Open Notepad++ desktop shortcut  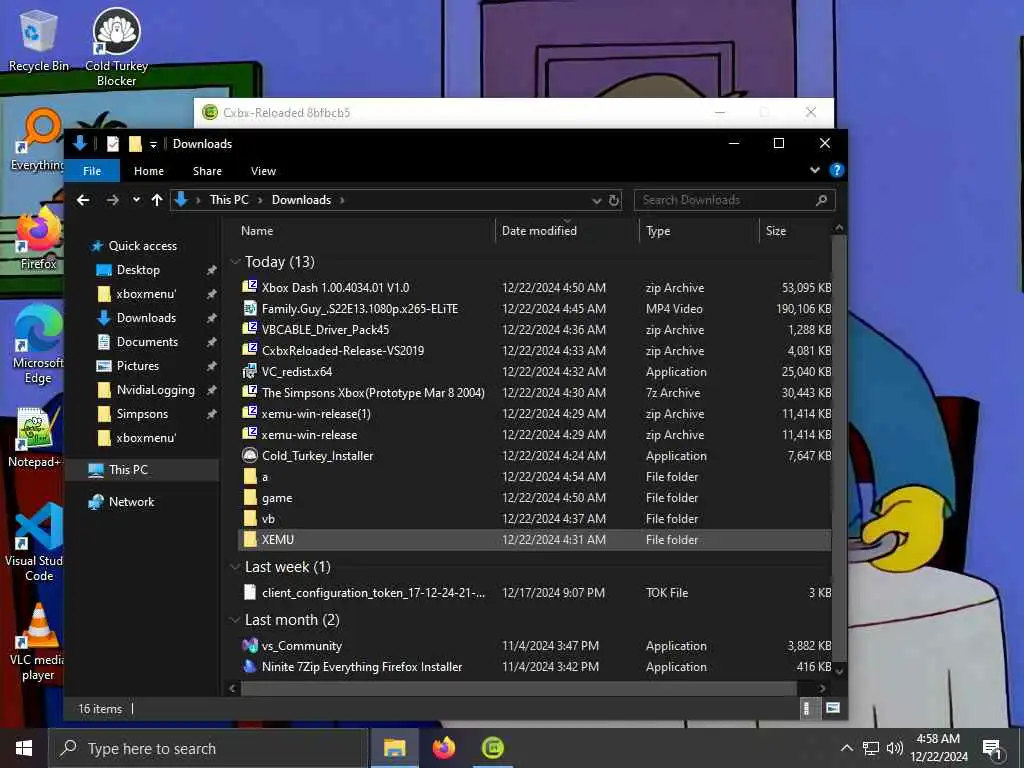pyautogui.click(x=35, y=438)
